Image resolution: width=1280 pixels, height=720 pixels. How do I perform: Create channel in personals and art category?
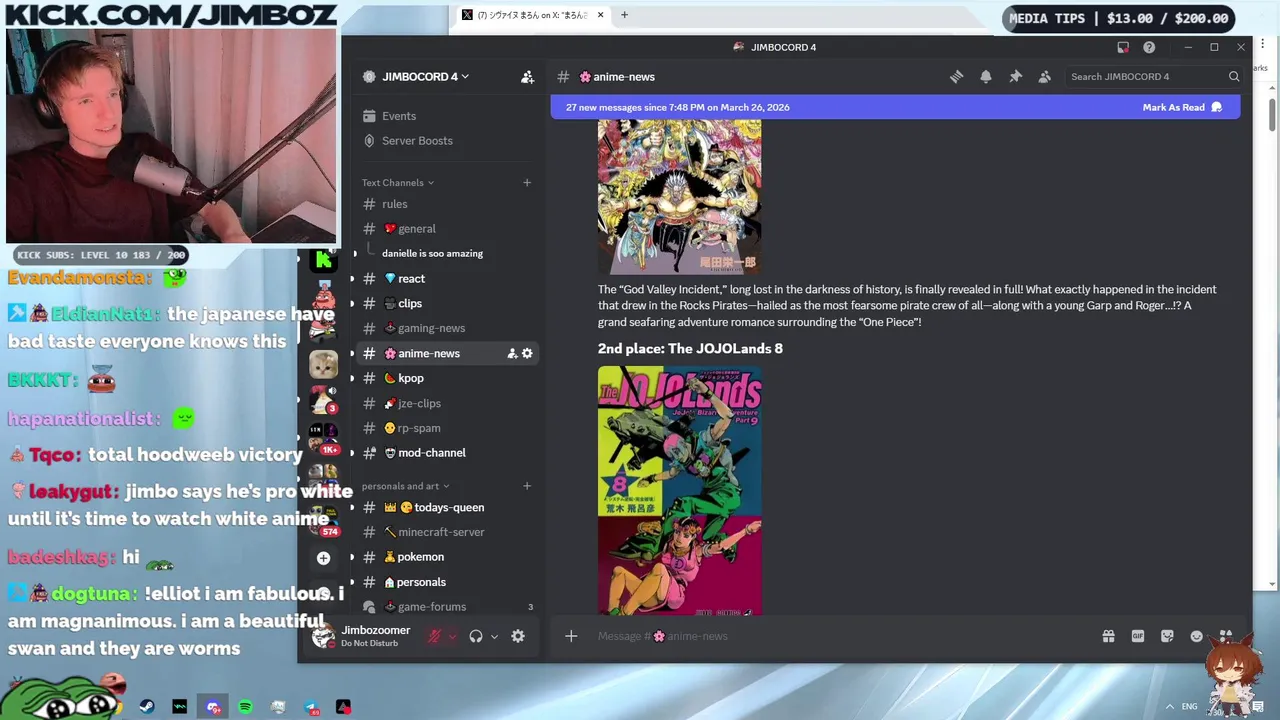(x=527, y=486)
